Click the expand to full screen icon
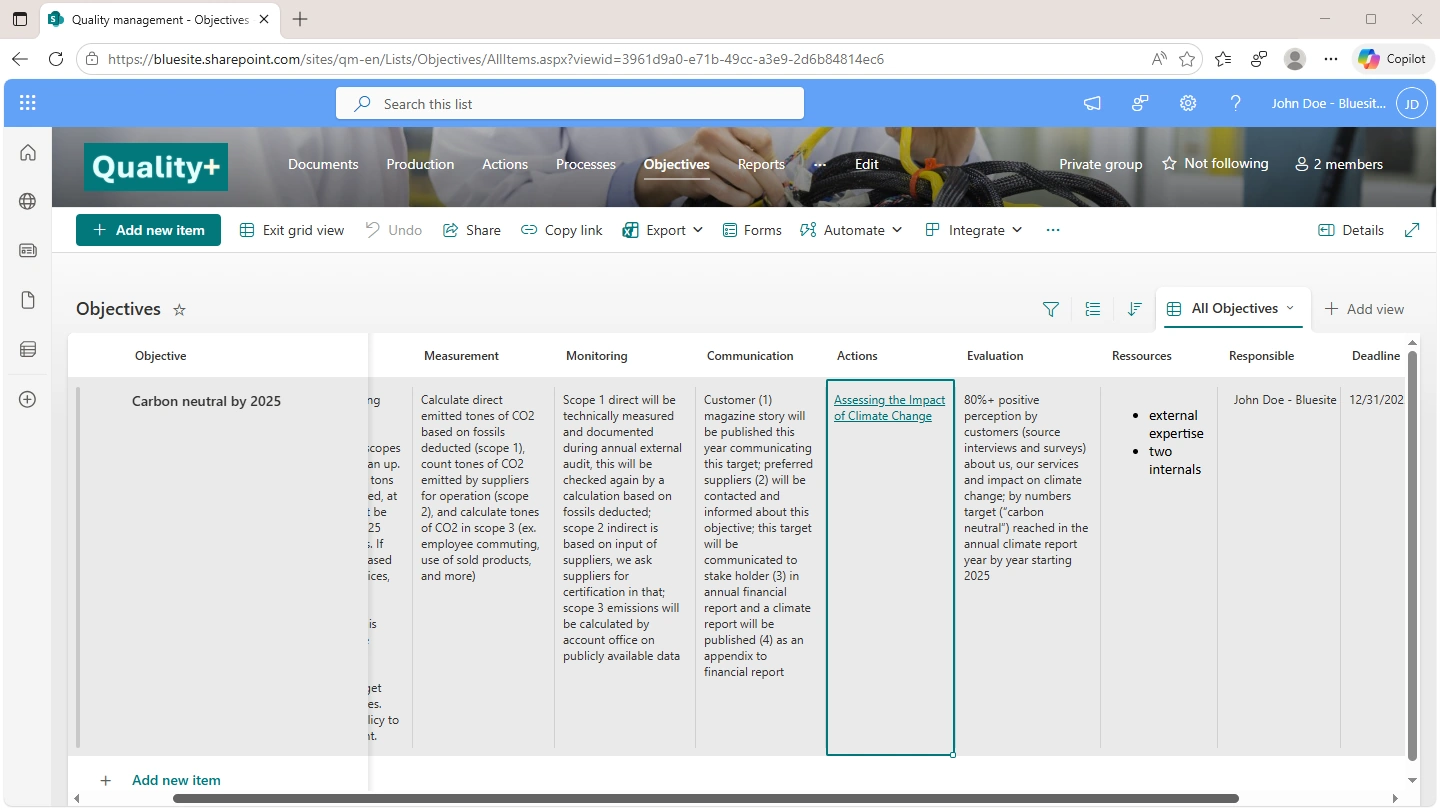1440x810 pixels. (1412, 230)
